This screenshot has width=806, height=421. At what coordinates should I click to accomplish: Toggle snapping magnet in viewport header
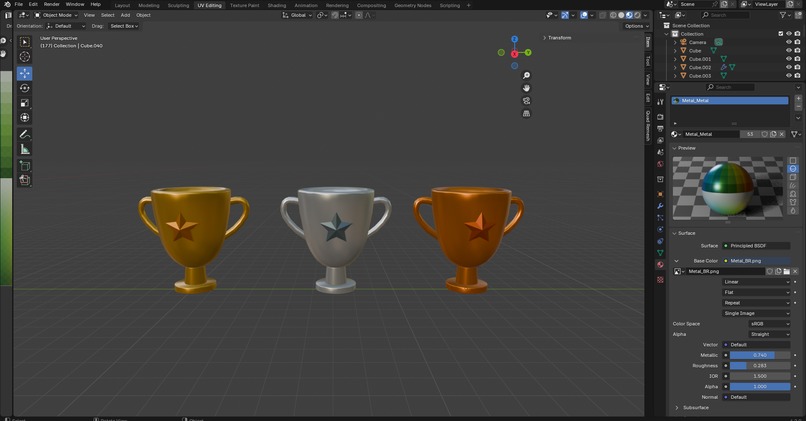coord(335,15)
